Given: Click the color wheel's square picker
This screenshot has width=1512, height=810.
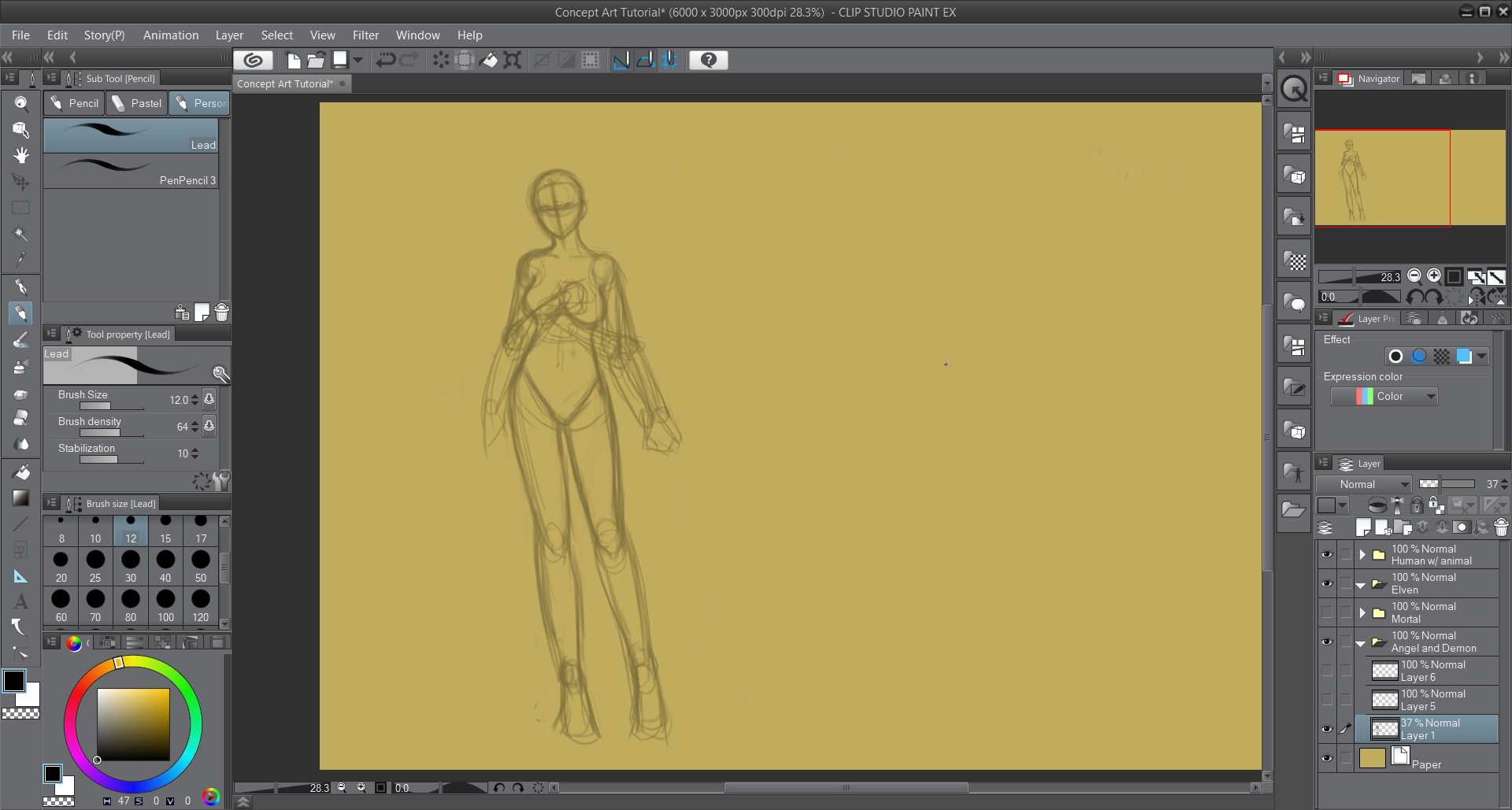Looking at the screenshot, I should coord(133,724).
